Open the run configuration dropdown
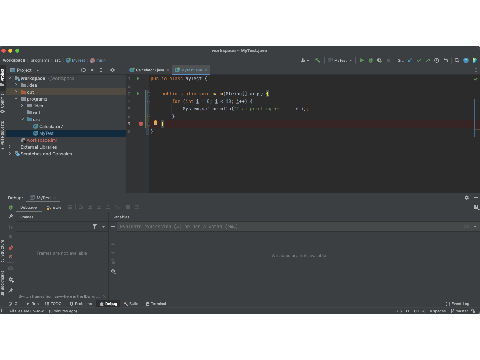Viewport: 480px width, 360px height. click(x=340, y=60)
